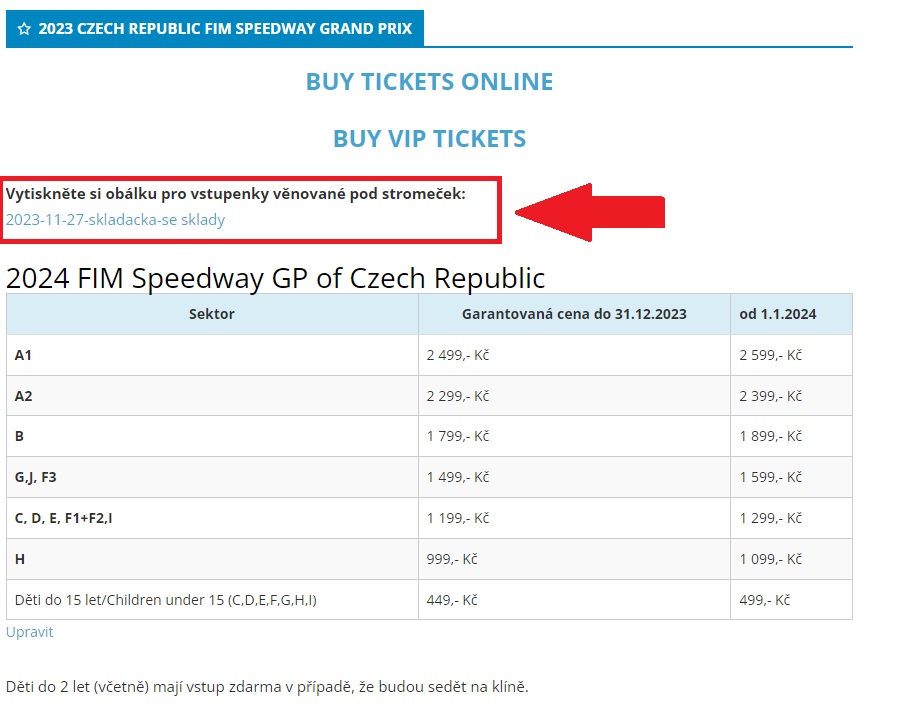Select the A1 sector row label

tap(23, 355)
